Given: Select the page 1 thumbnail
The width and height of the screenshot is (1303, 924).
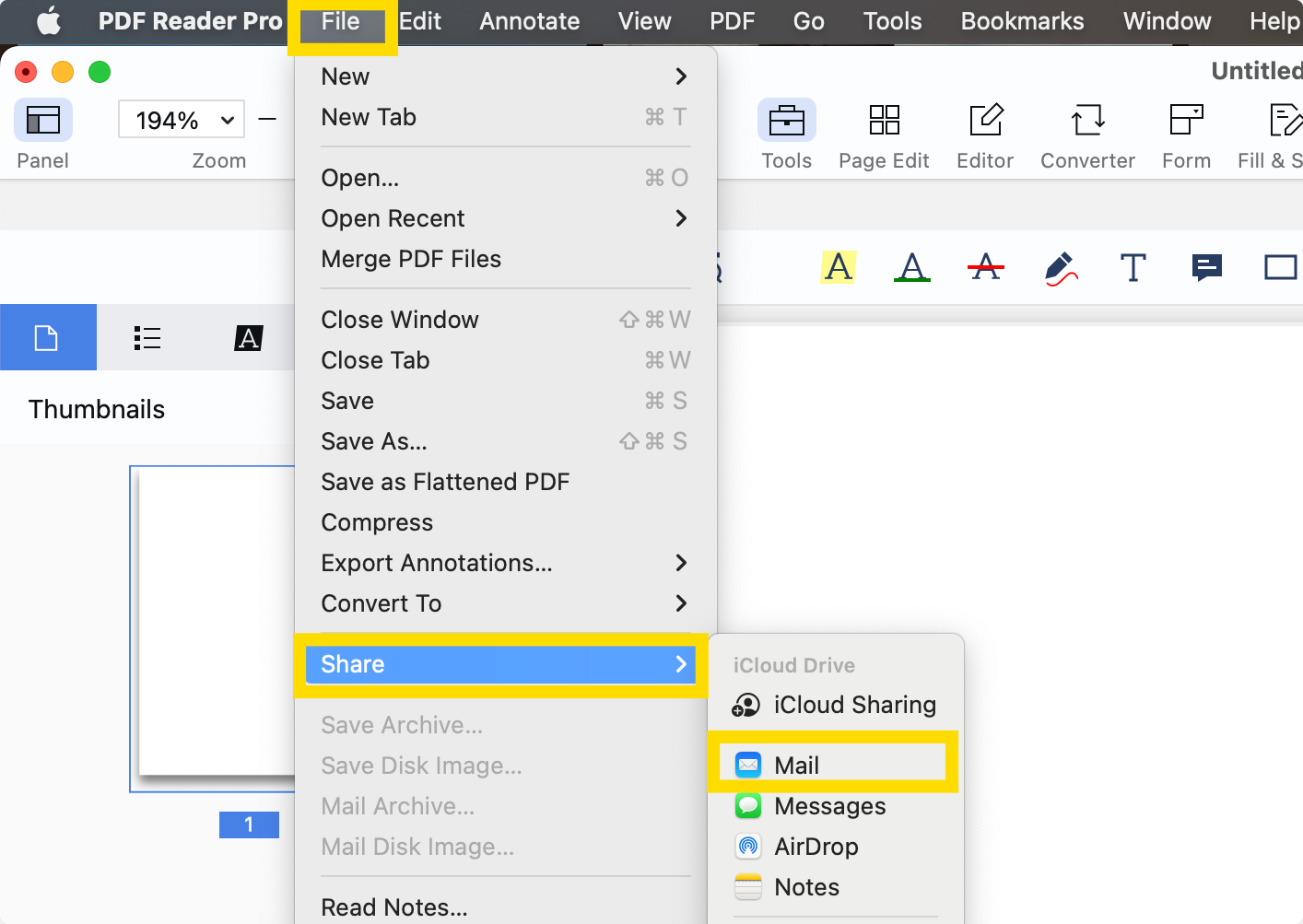Looking at the screenshot, I should pos(215,626).
